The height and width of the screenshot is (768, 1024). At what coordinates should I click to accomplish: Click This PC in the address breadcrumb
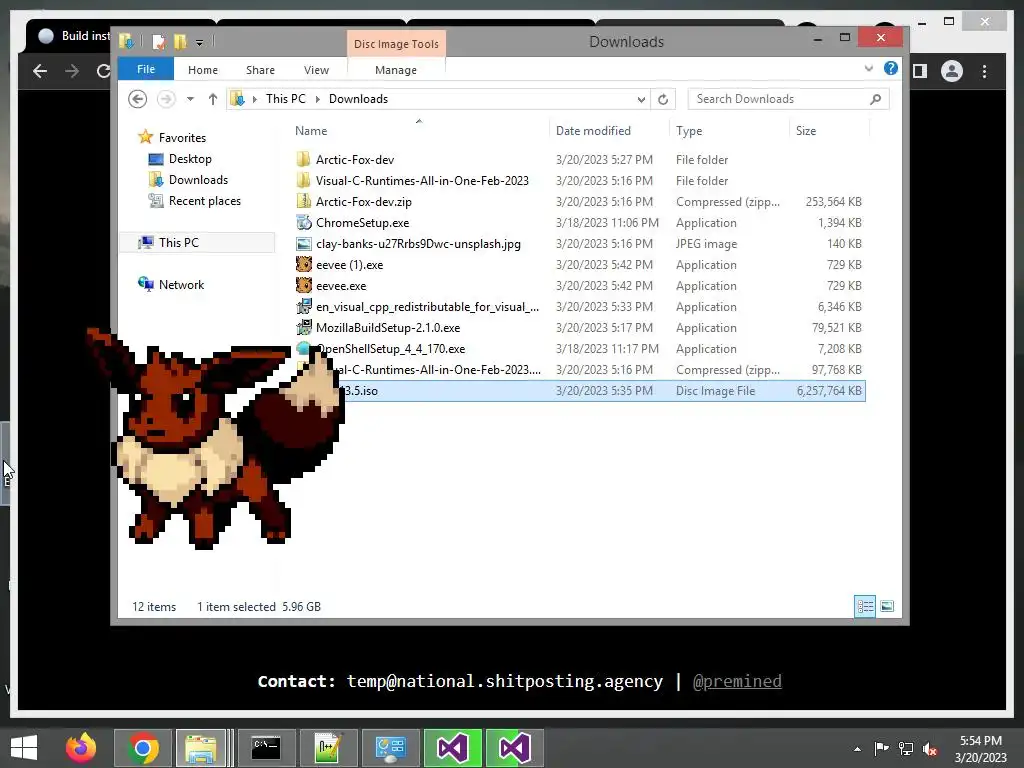point(285,99)
